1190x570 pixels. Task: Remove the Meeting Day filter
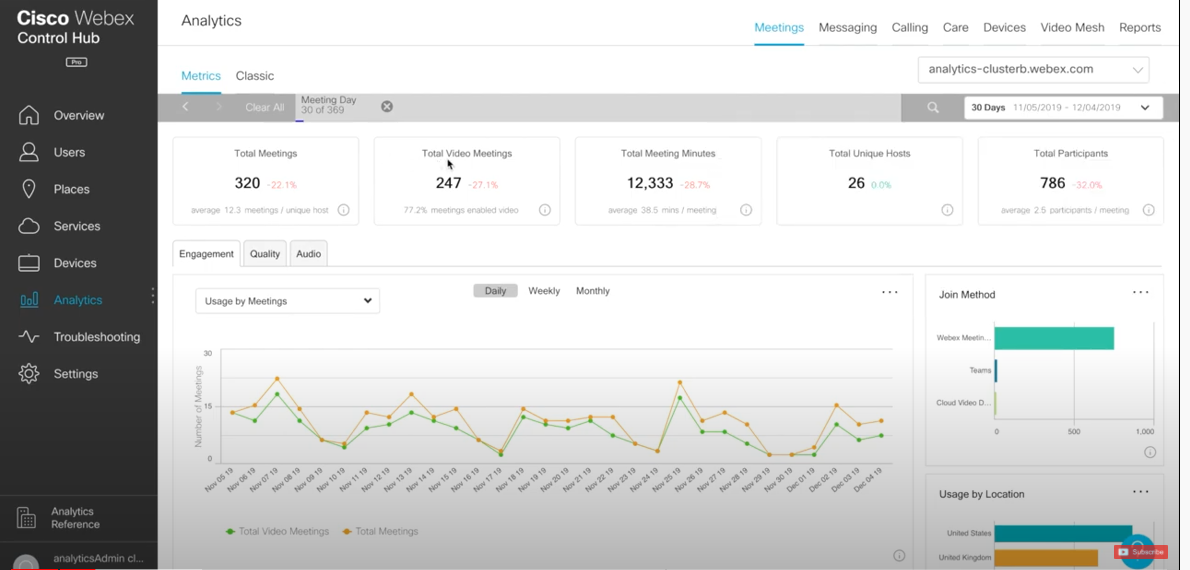click(387, 106)
